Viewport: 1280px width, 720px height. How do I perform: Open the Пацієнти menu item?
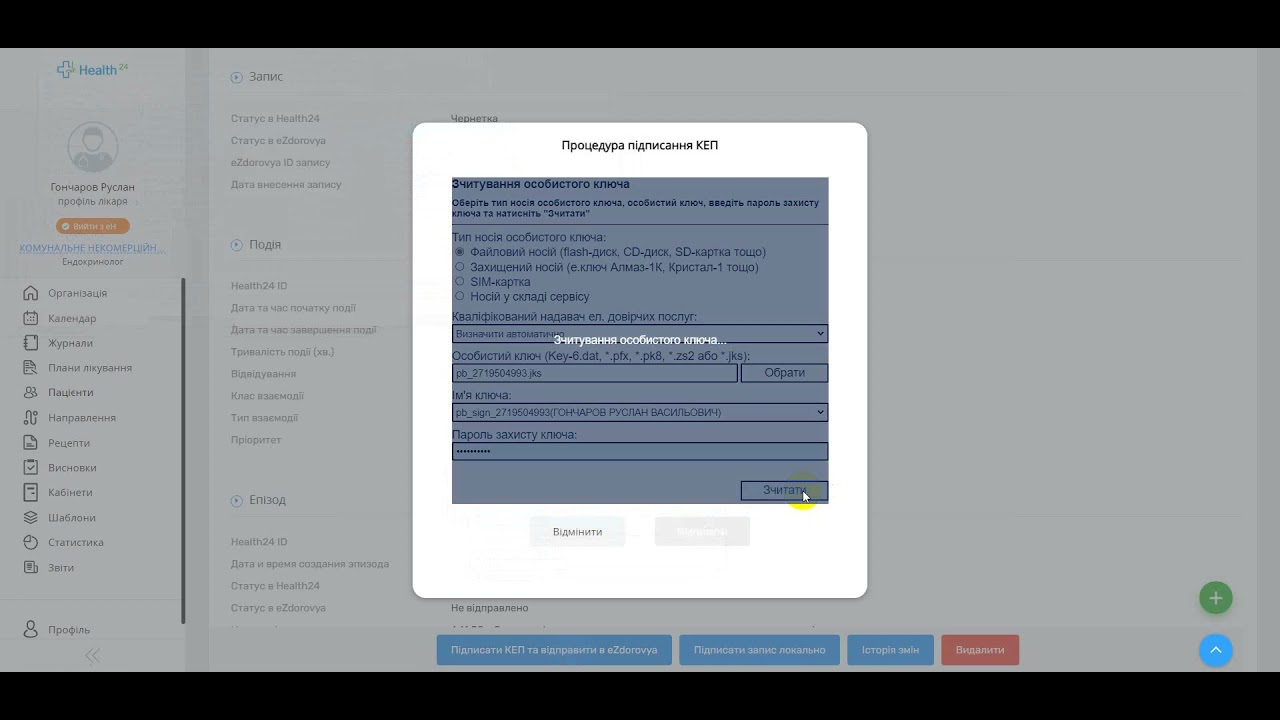71,393
